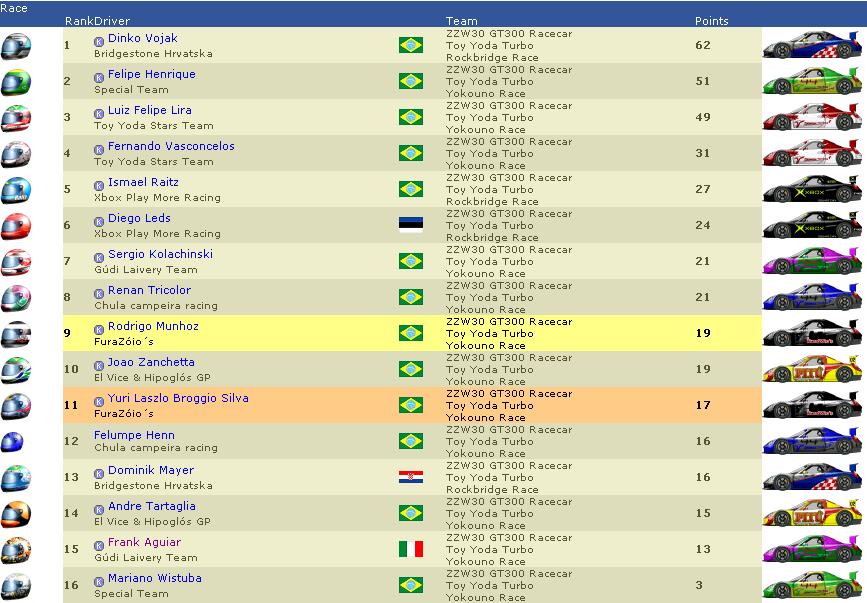Open Yuri Laszlo Broggio Silva's profile
The height and width of the screenshot is (603, 867).
pos(178,398)
